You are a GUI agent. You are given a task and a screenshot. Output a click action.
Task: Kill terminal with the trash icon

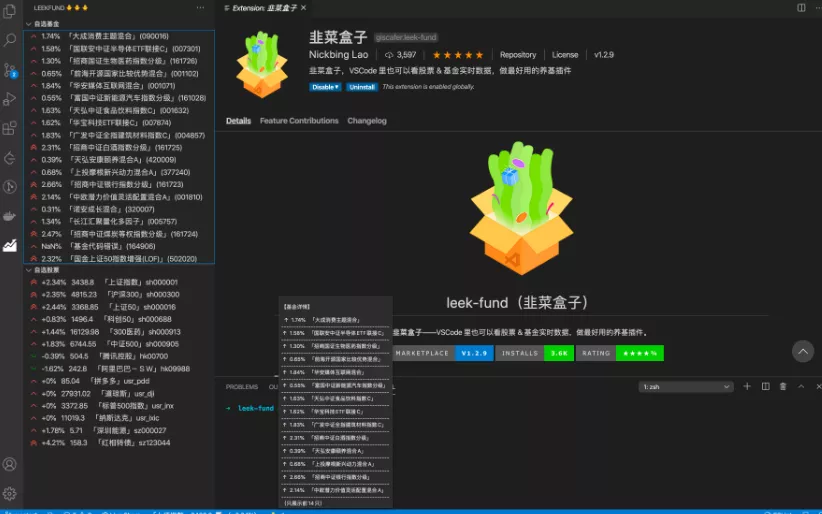click(783, 387)
